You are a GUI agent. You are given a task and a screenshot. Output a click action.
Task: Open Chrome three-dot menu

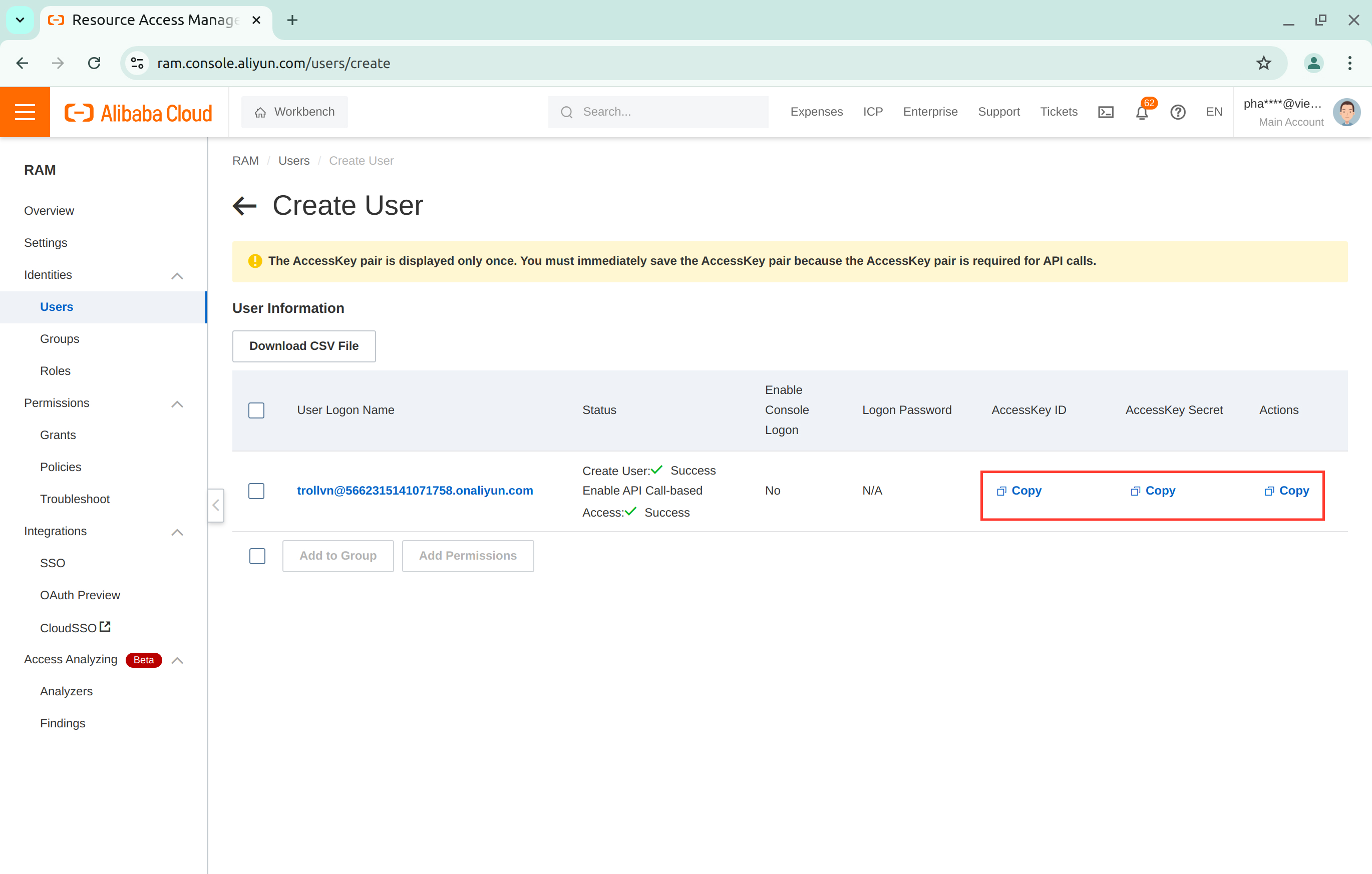point(1350,63)
